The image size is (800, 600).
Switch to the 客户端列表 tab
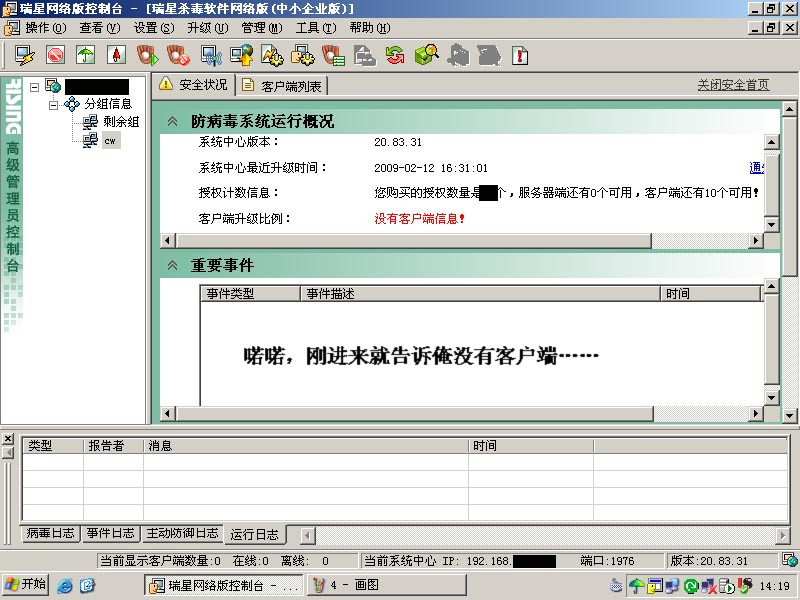(282, 86)
